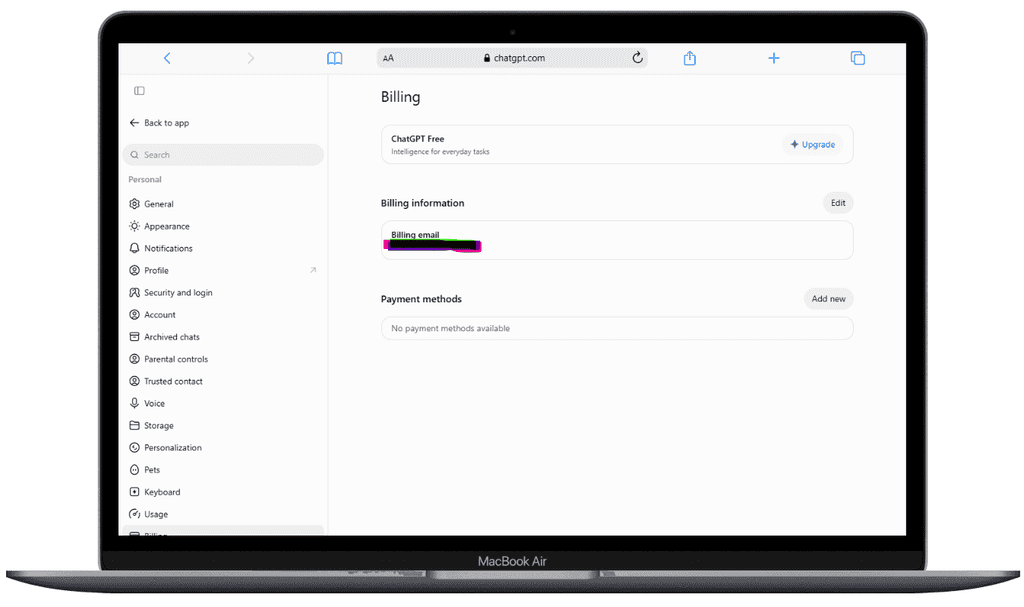Click the bell icon beside Notifications
This screenshot has width=1024, height=607.
[x=135, y=248]
